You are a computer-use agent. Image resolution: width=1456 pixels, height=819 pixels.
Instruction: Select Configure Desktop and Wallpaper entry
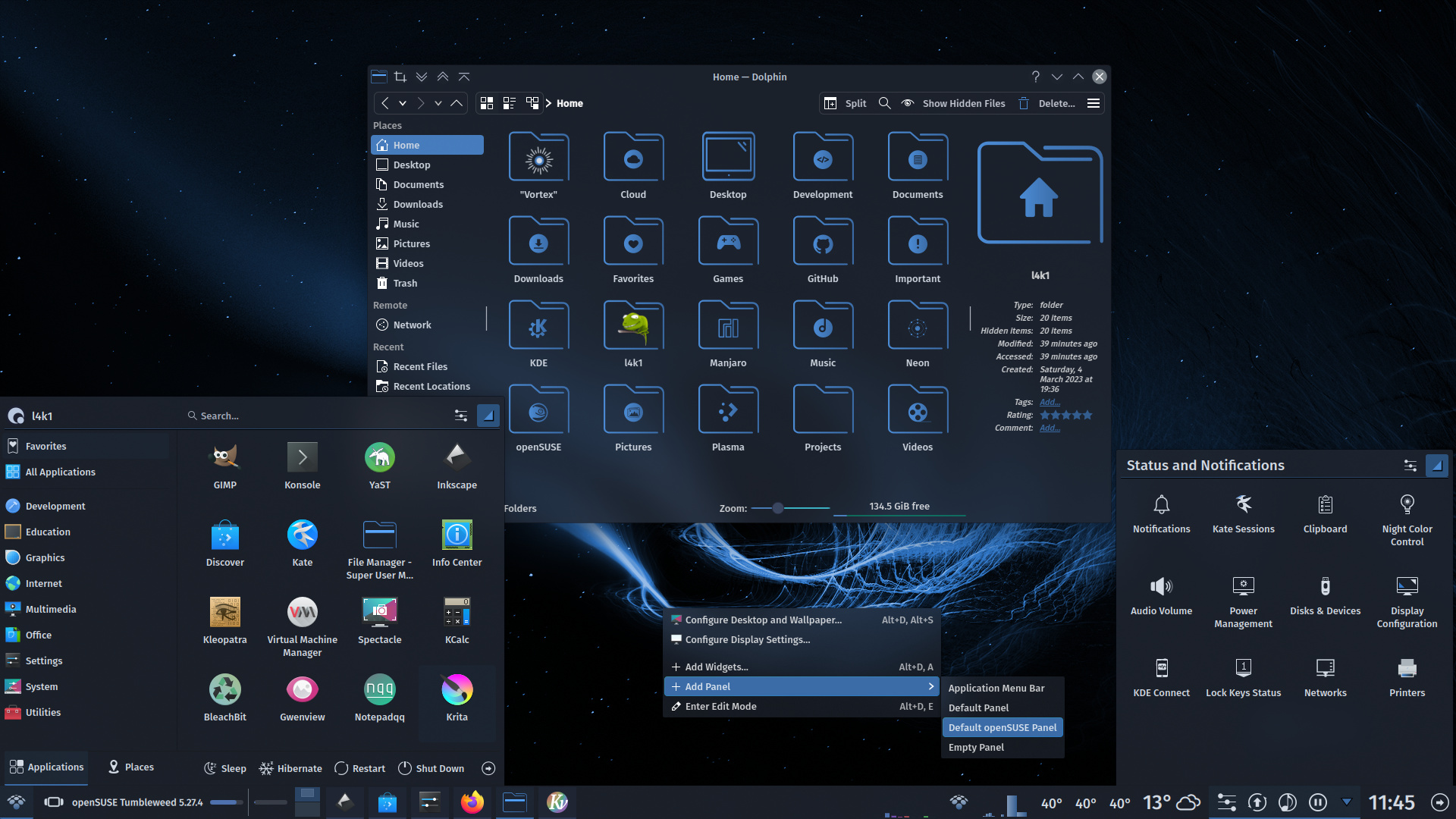click(802, 620)
